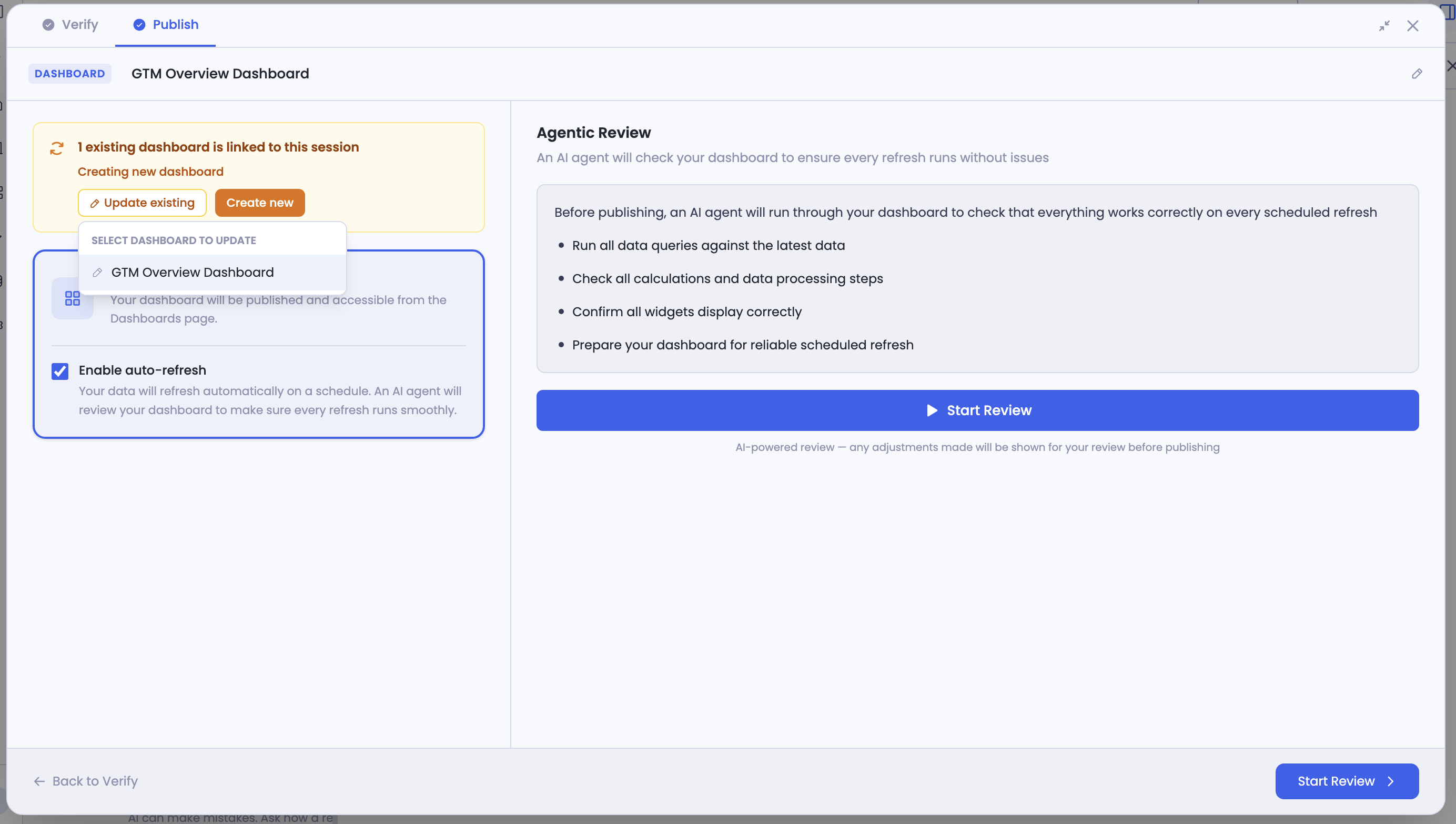Click the pencil icon to rename dashboard title
1456x824 pixels.
click(1417, 74)
